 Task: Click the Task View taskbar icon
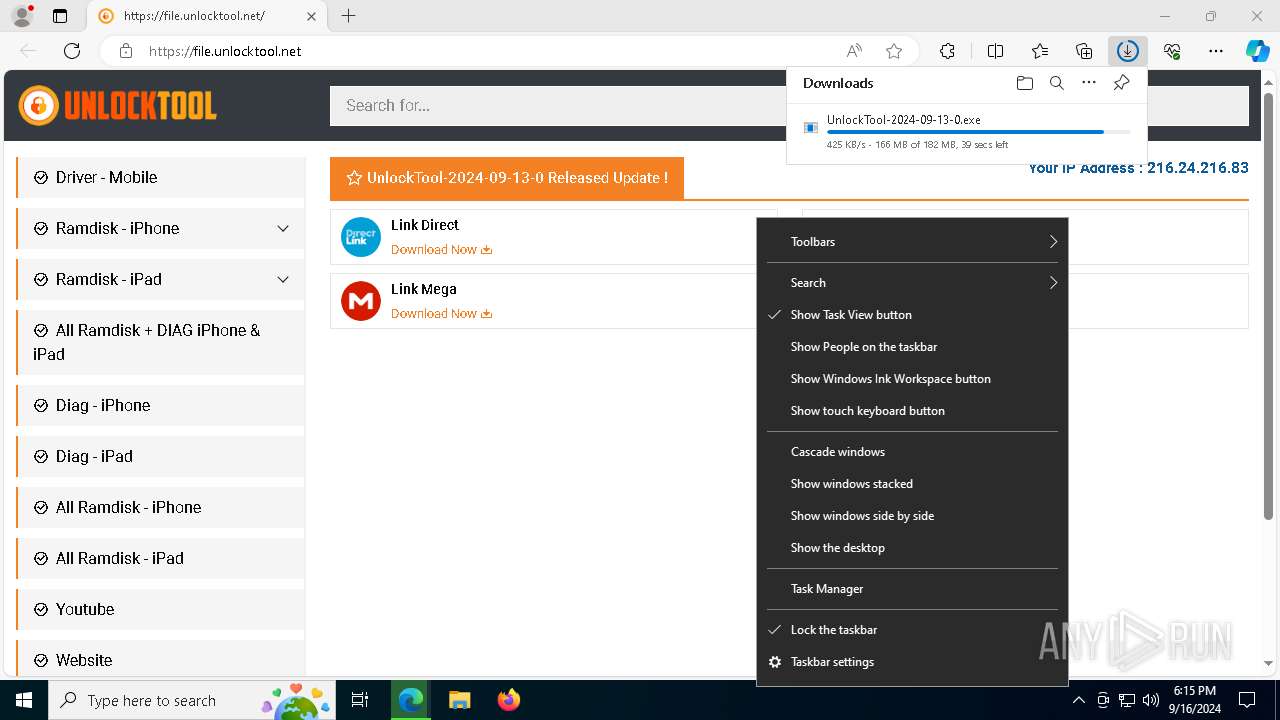(x=360, y=700)
